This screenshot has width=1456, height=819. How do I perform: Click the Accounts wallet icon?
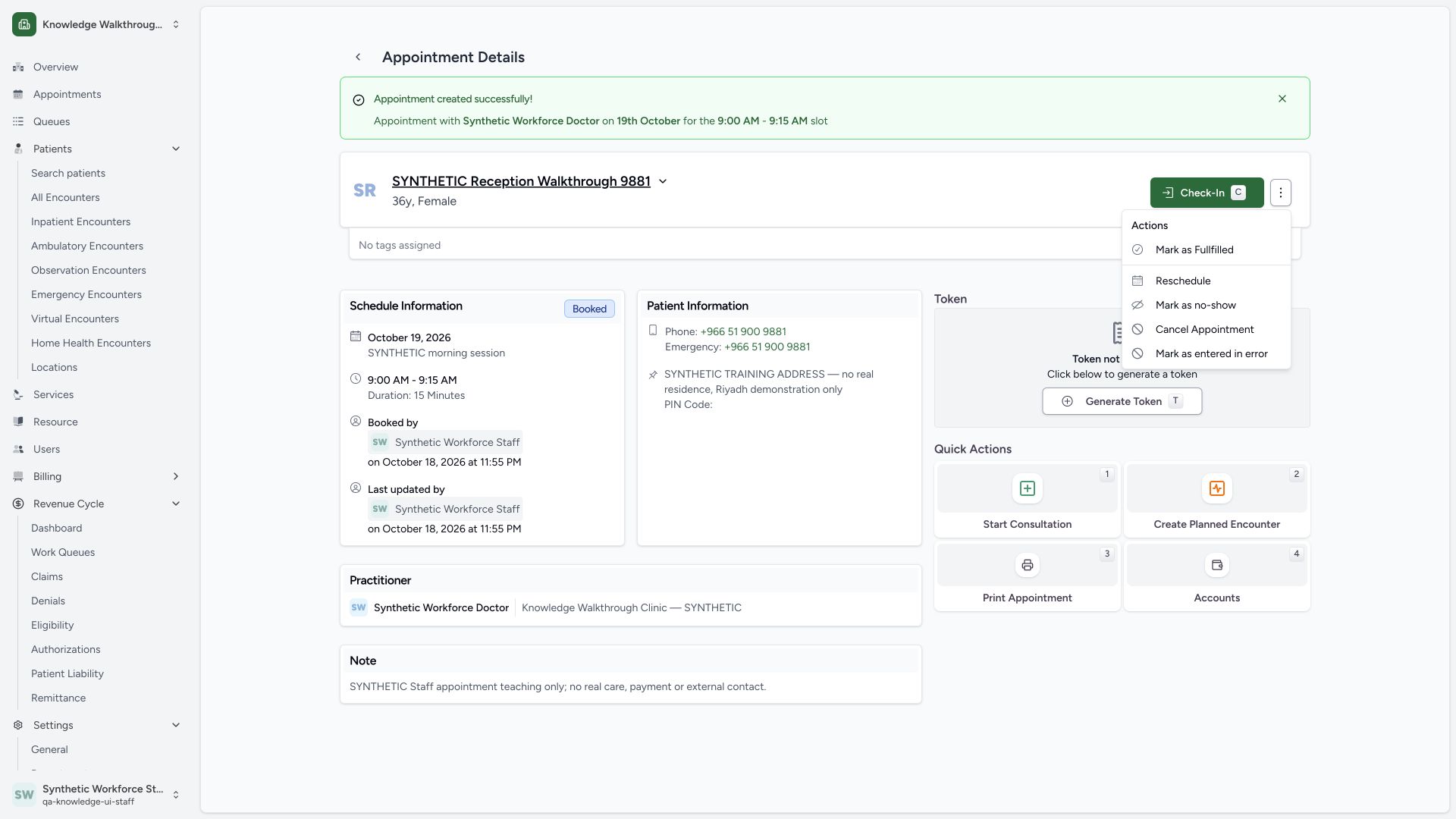1217,565
